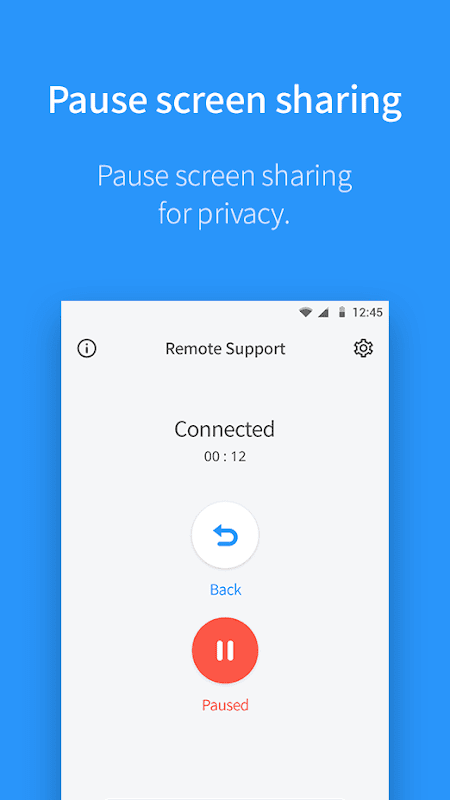The width and height of the screenshot is (450, 800).
Task: Click the Connected status text
Action: (224, 429)
